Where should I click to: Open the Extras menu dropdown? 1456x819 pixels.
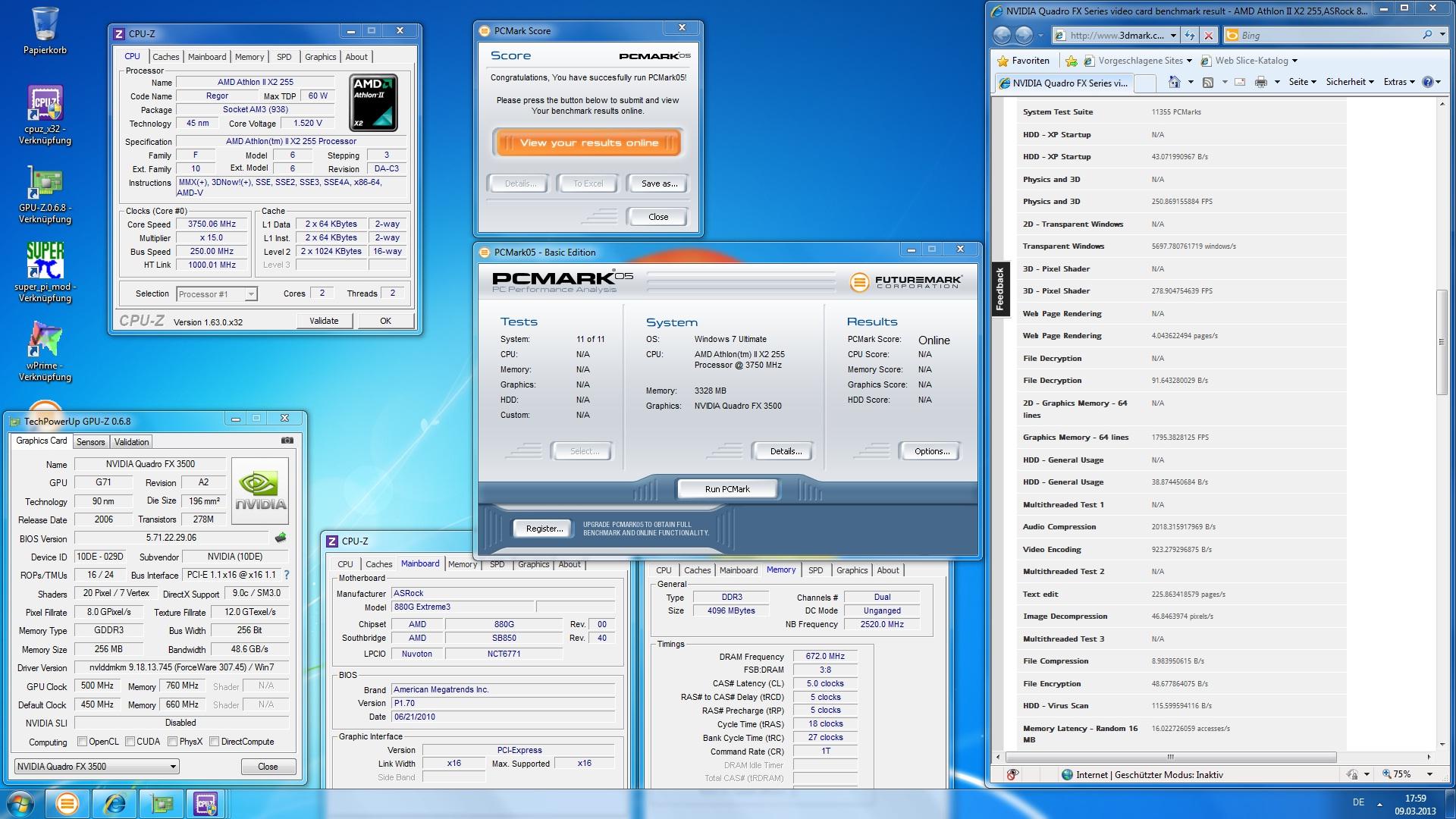(1399, 82)
